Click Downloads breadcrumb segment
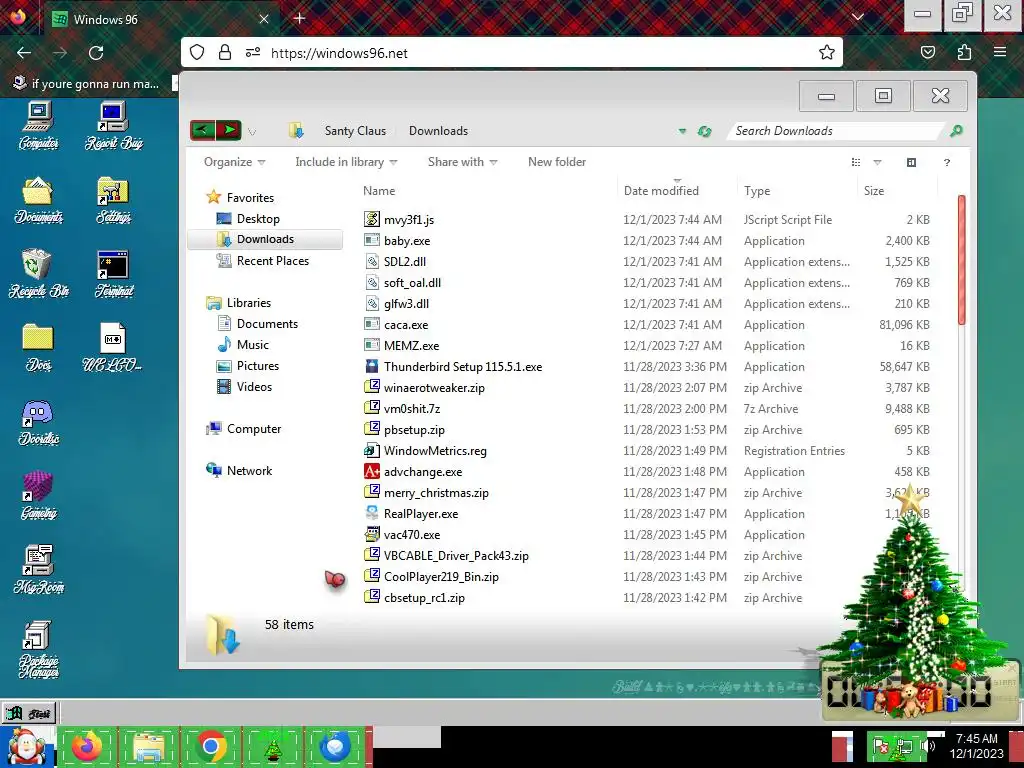The height and width of the screenshot is (768, 1024). click(438, 131)
